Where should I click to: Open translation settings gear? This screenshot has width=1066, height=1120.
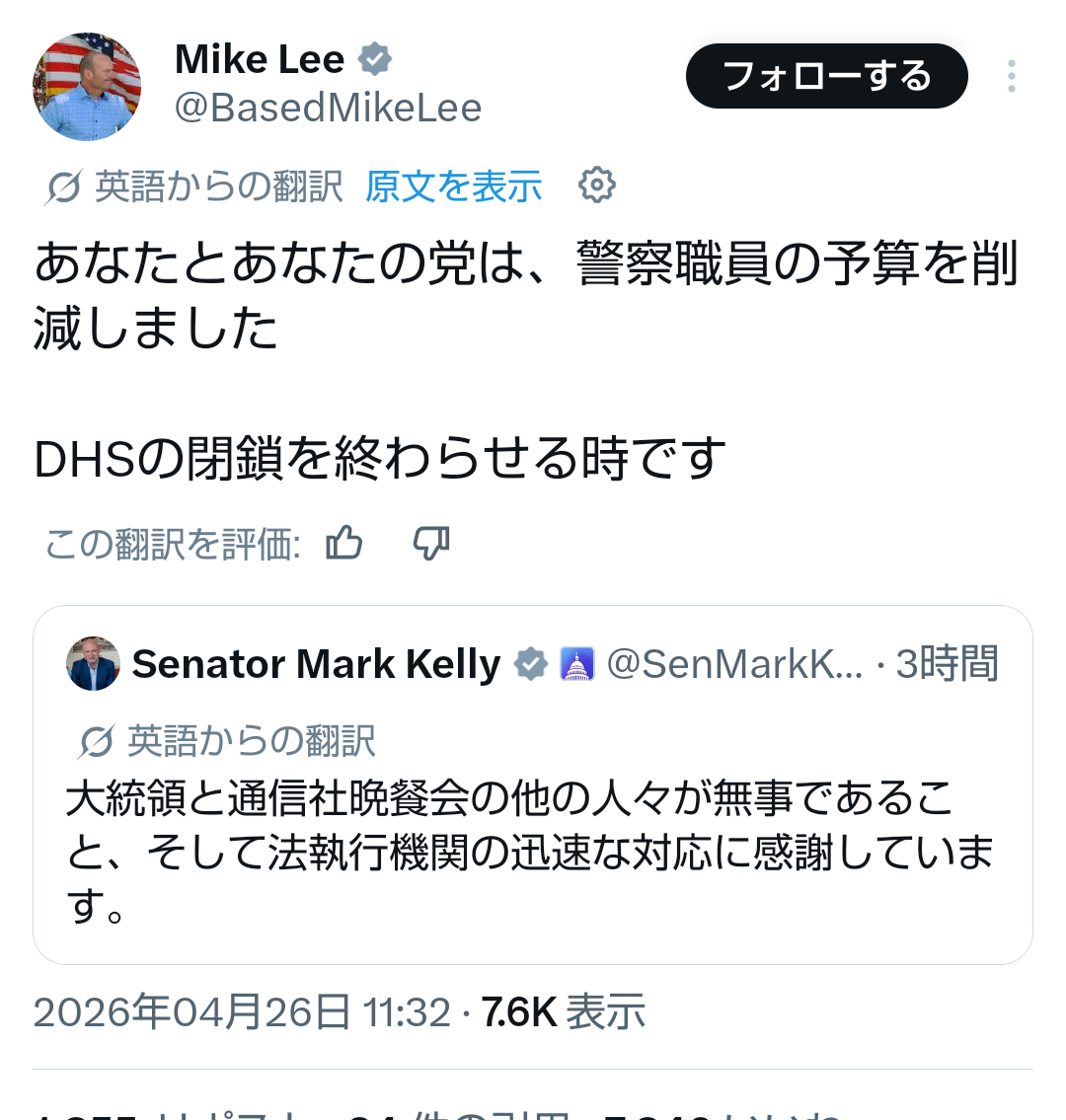(x=596, y=185)
